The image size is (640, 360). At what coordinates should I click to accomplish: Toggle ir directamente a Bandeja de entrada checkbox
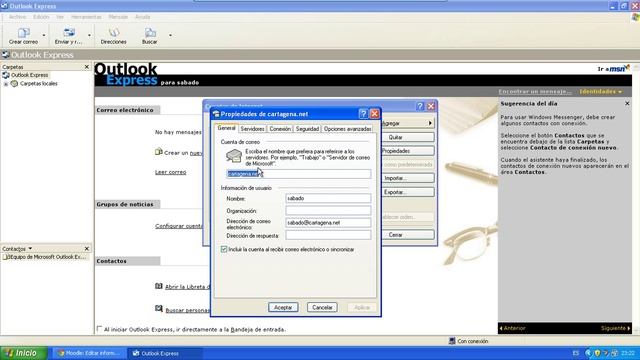[x=99, y=329]
